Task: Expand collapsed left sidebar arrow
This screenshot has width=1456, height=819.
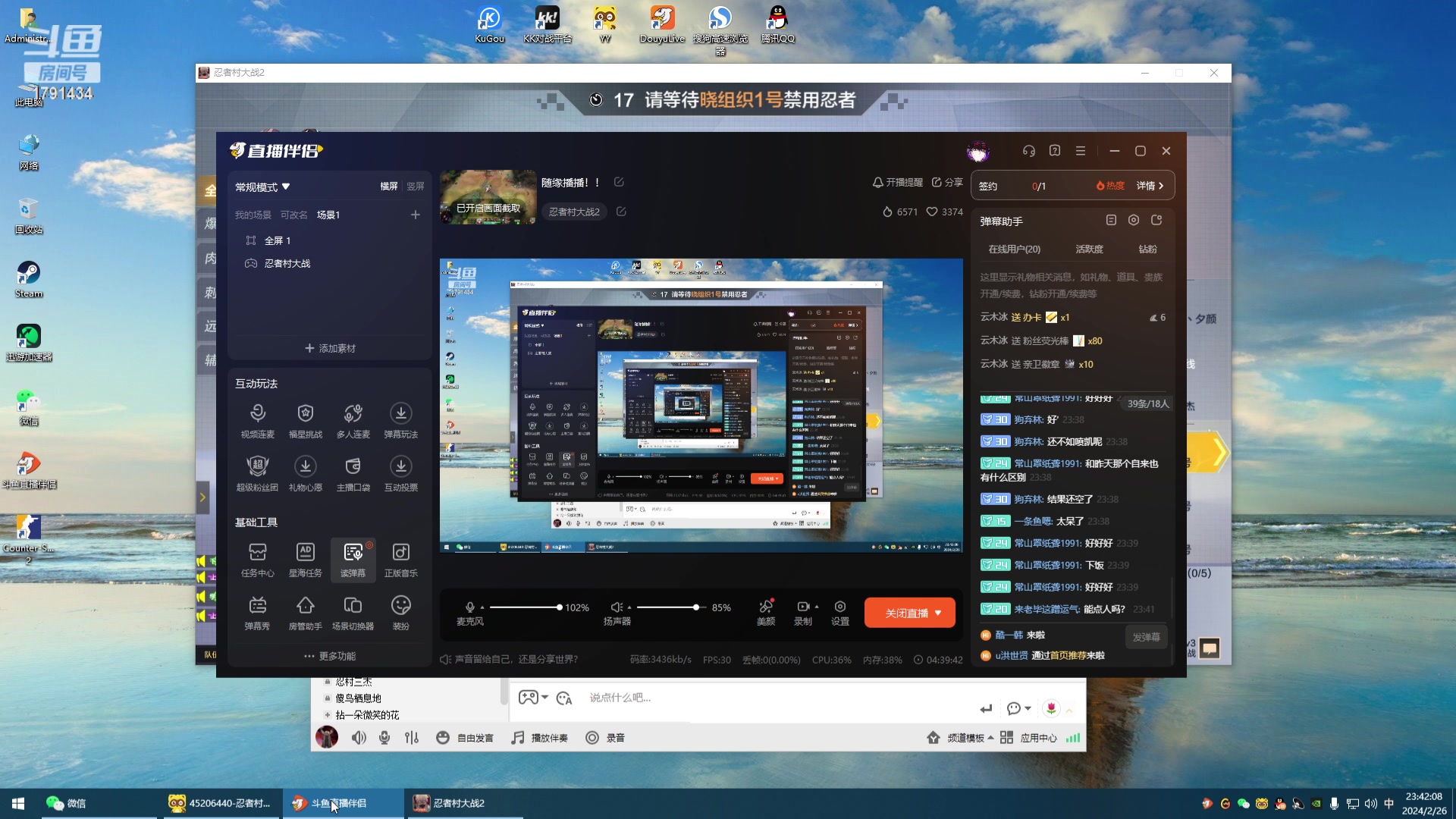Action: (202, 497)
